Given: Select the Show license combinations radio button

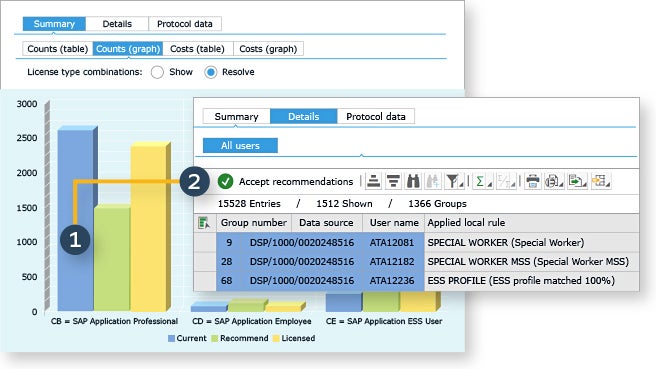Looking at the screenshot, I should 157,72.
